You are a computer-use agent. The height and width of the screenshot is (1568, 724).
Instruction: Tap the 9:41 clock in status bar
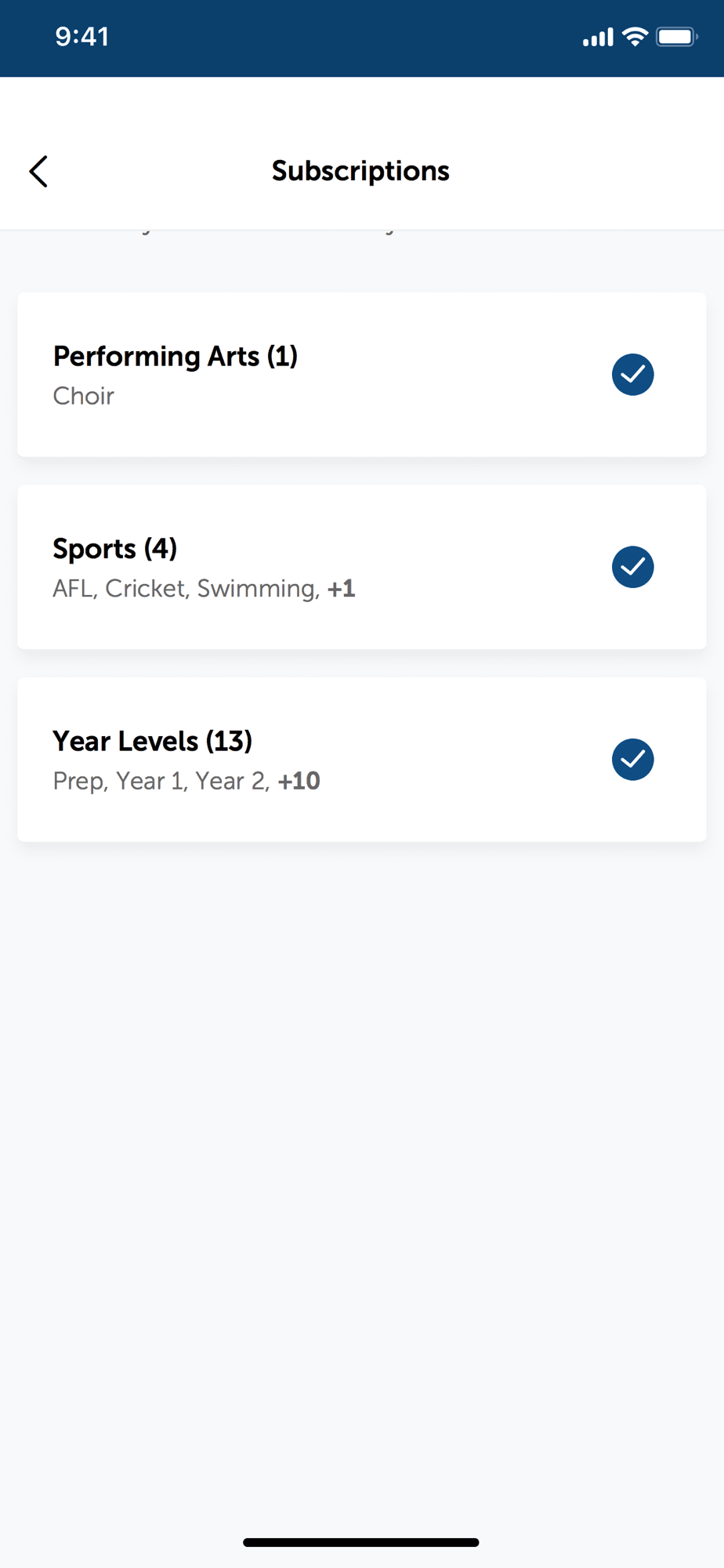(x=82, y=37)
